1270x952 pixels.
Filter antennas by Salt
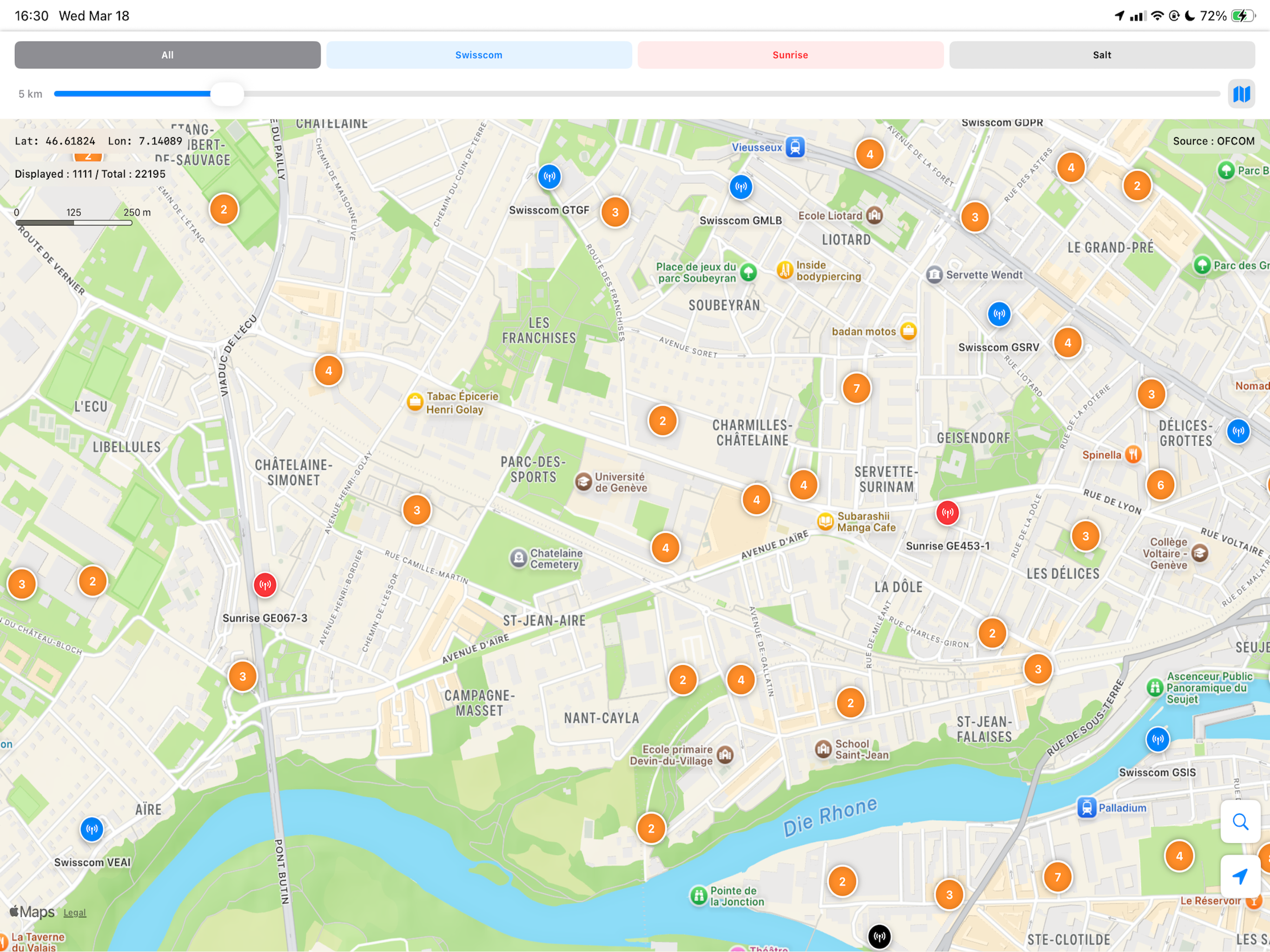coord(1101,55)
